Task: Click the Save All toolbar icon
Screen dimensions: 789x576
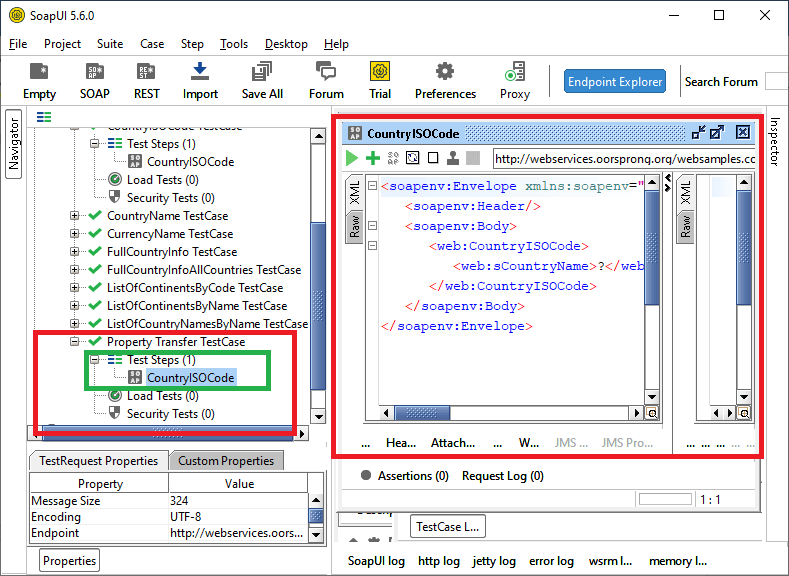Action: pyautogui.click(x=262, y=81)
